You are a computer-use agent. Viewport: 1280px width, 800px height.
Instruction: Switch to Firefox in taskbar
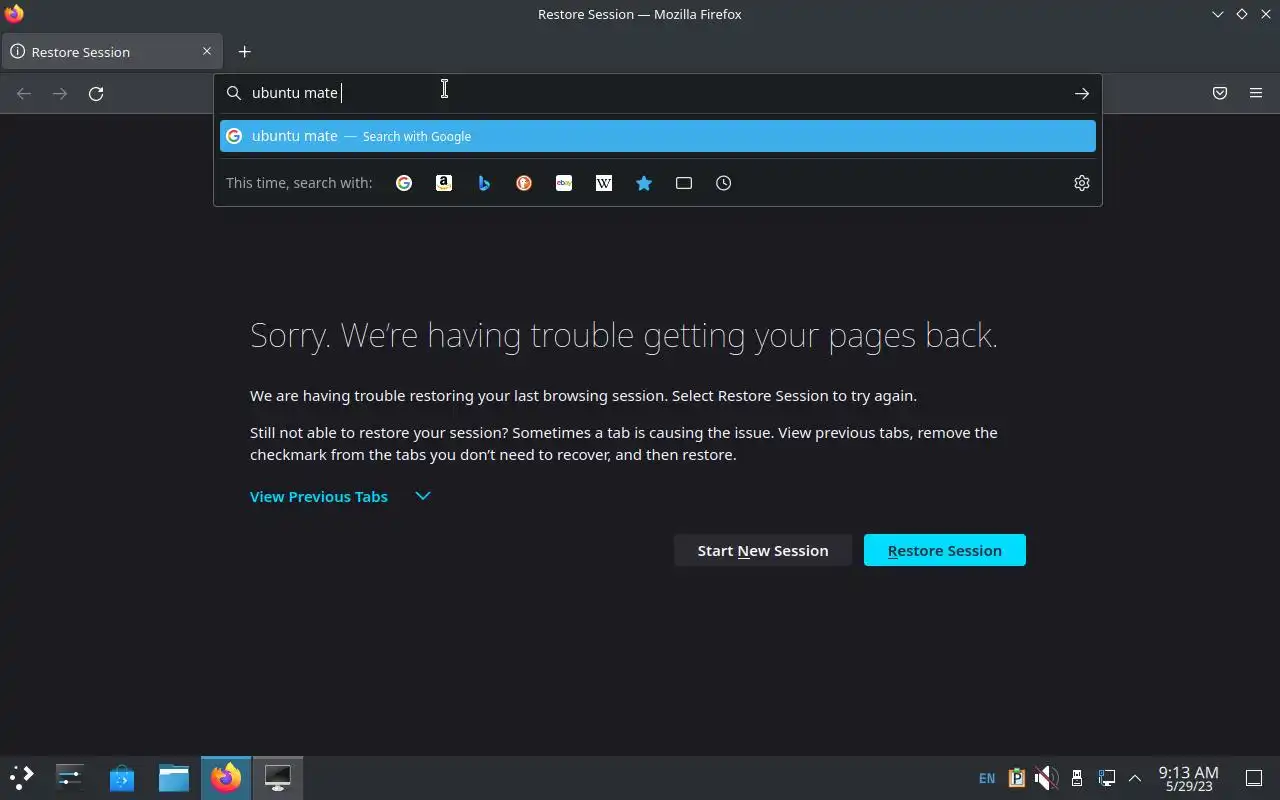(x=226, y=777)
